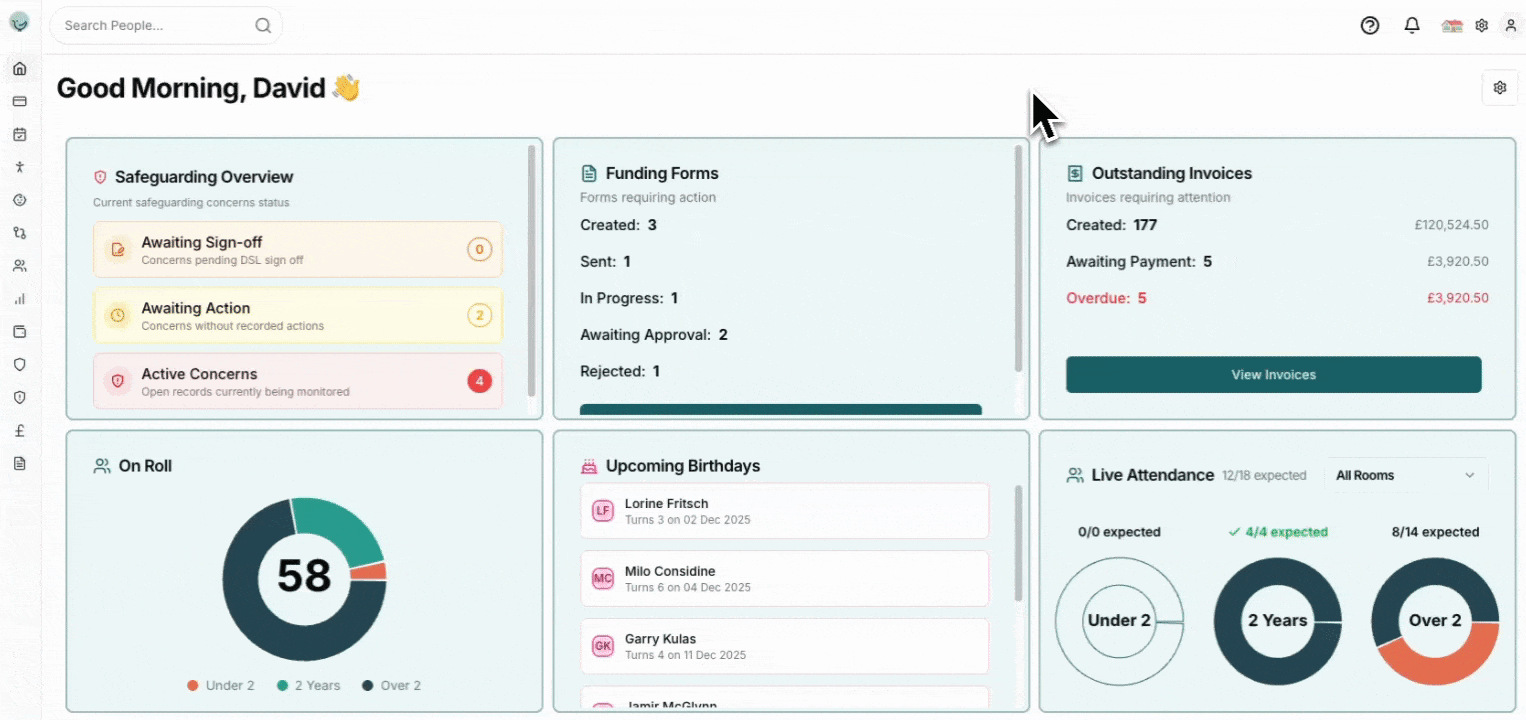Viewport: 1526px width, 720px height.
Task: Click the Over 2 attendance donut
Action: 1435,621
